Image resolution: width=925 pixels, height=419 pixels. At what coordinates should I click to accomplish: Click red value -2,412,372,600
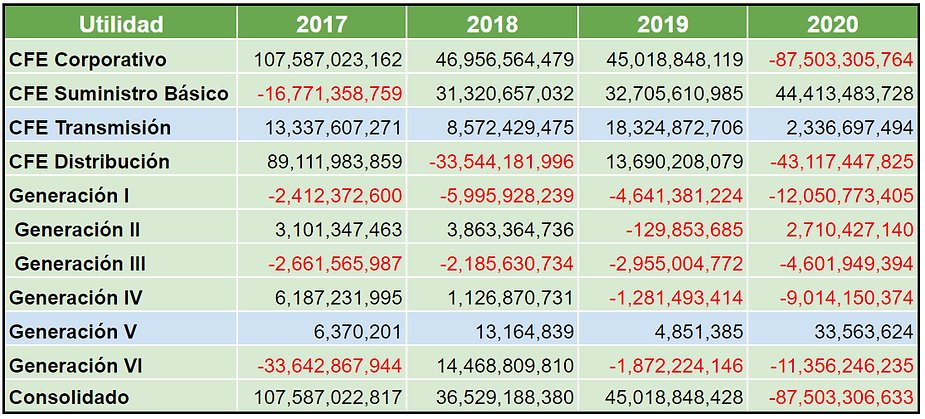point(335,197)
